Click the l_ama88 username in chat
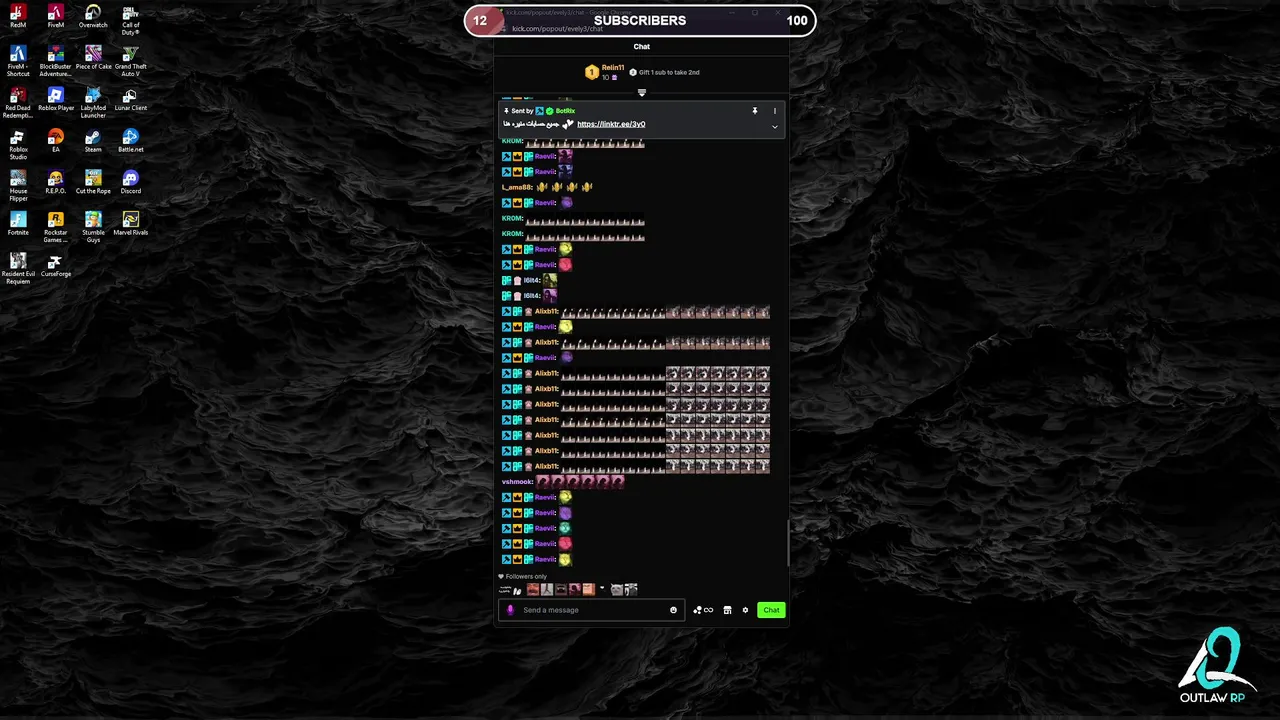 (516, 187)
